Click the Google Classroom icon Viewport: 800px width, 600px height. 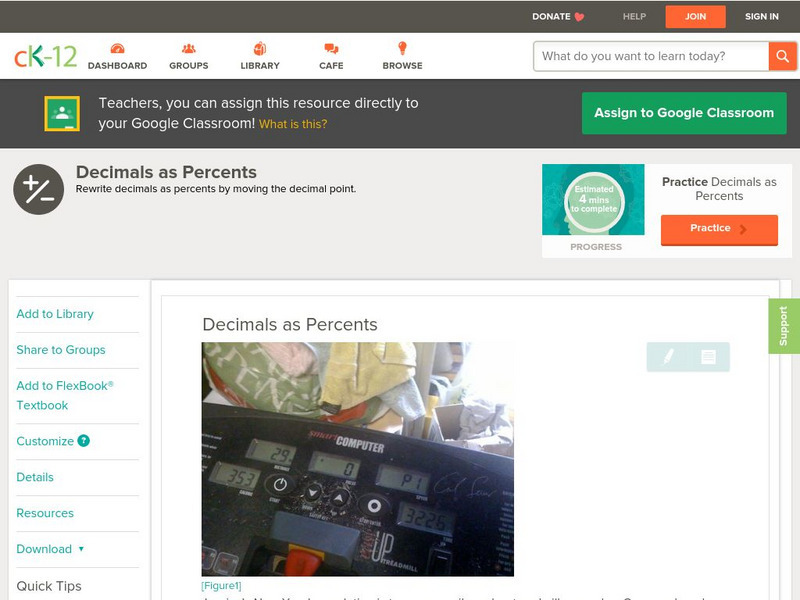[x=62, y=113]
